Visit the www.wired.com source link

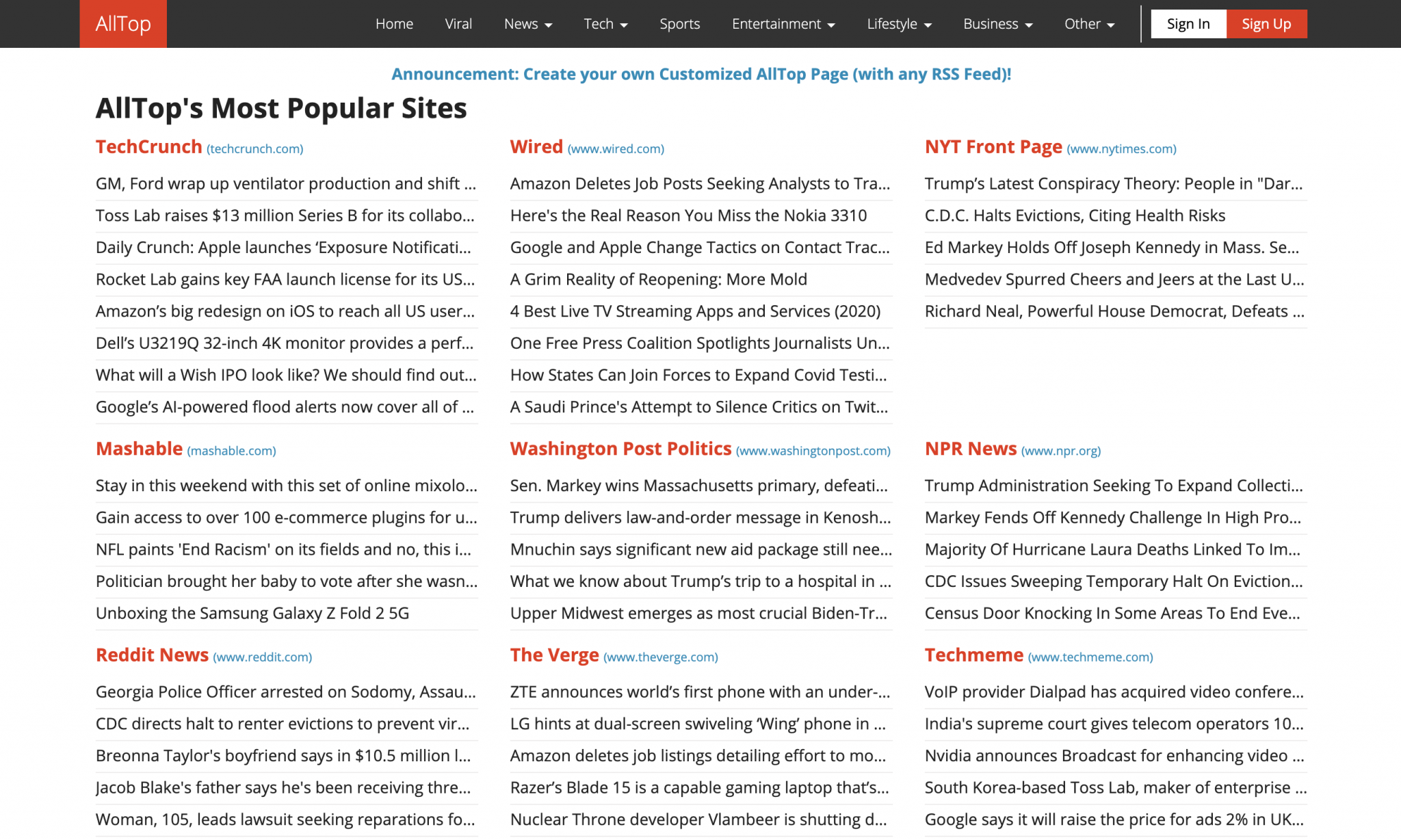pos(616,149)
